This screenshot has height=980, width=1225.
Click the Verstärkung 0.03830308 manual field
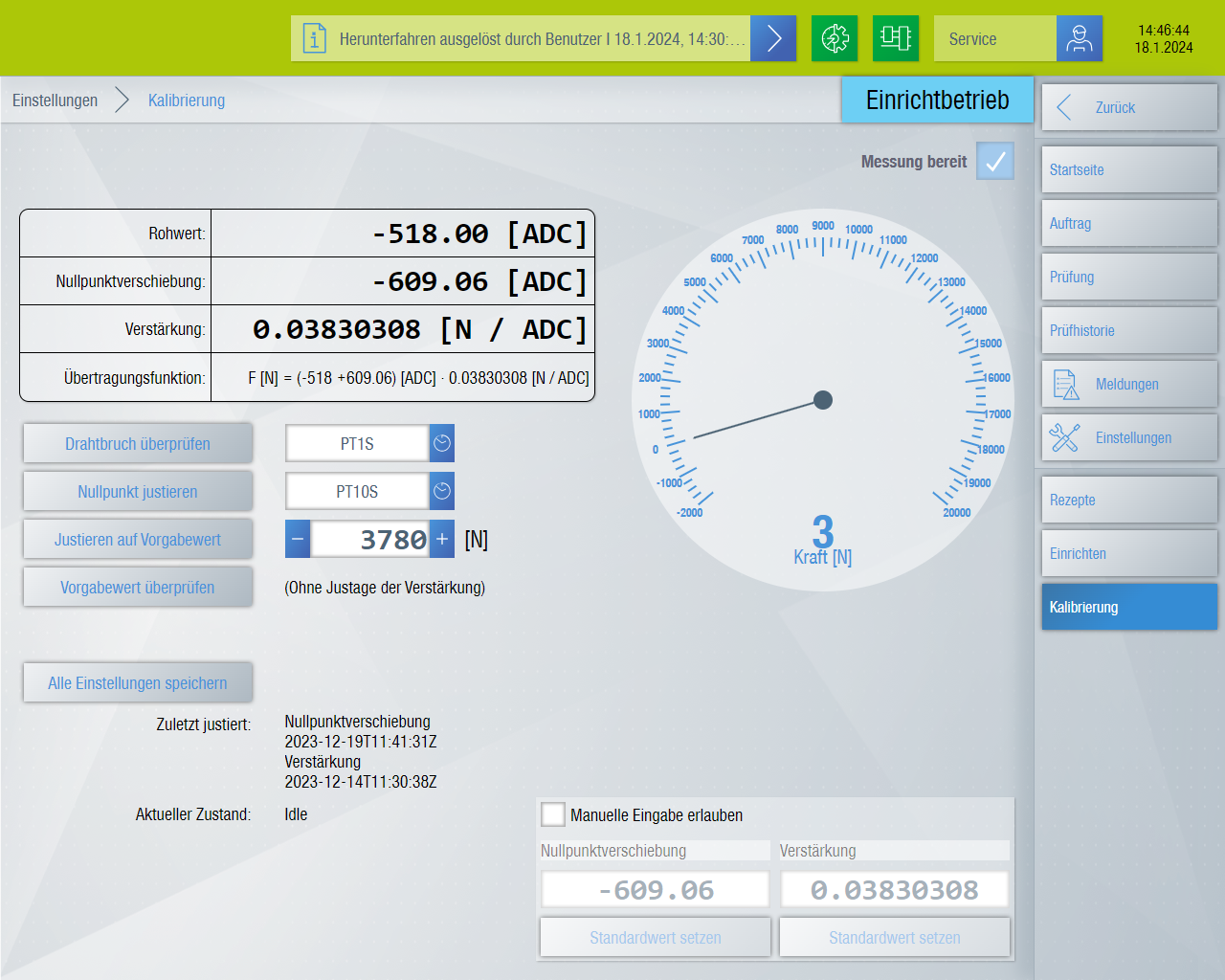(895, 889)
